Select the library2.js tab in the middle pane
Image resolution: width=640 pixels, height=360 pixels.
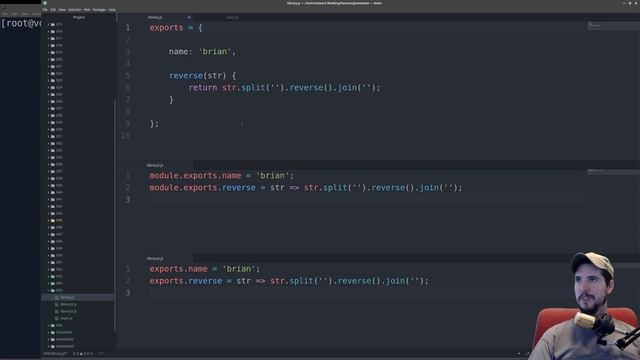[156, 165]
